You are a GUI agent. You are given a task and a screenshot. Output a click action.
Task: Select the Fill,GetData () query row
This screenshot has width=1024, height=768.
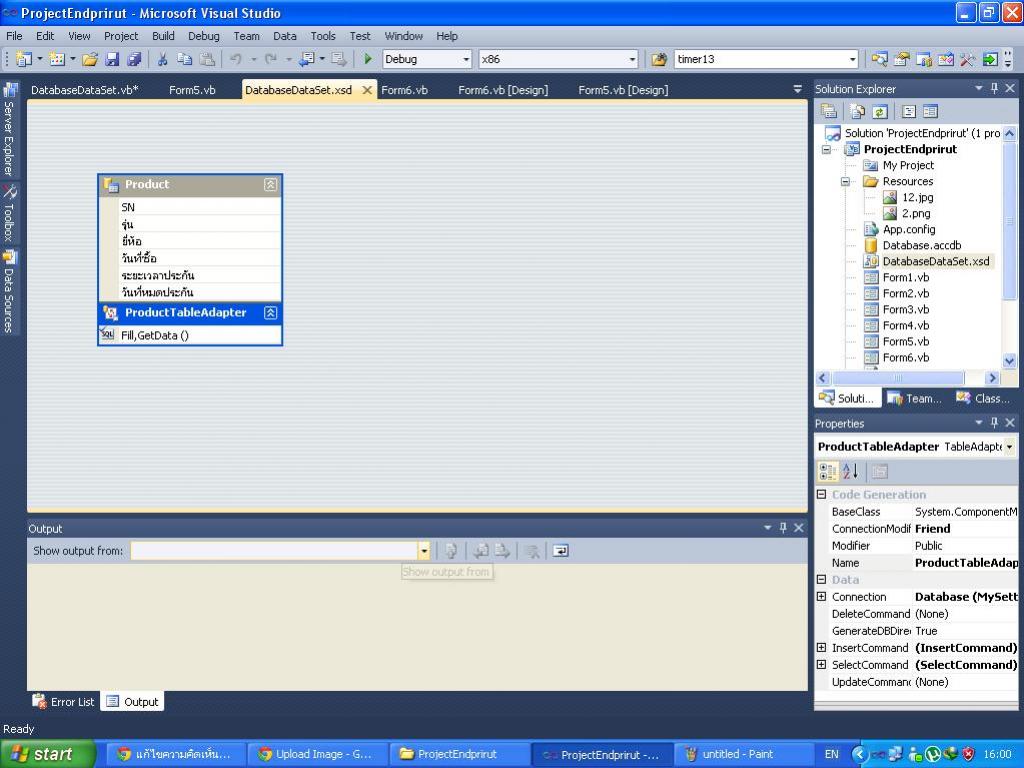(x=190, y=335)
